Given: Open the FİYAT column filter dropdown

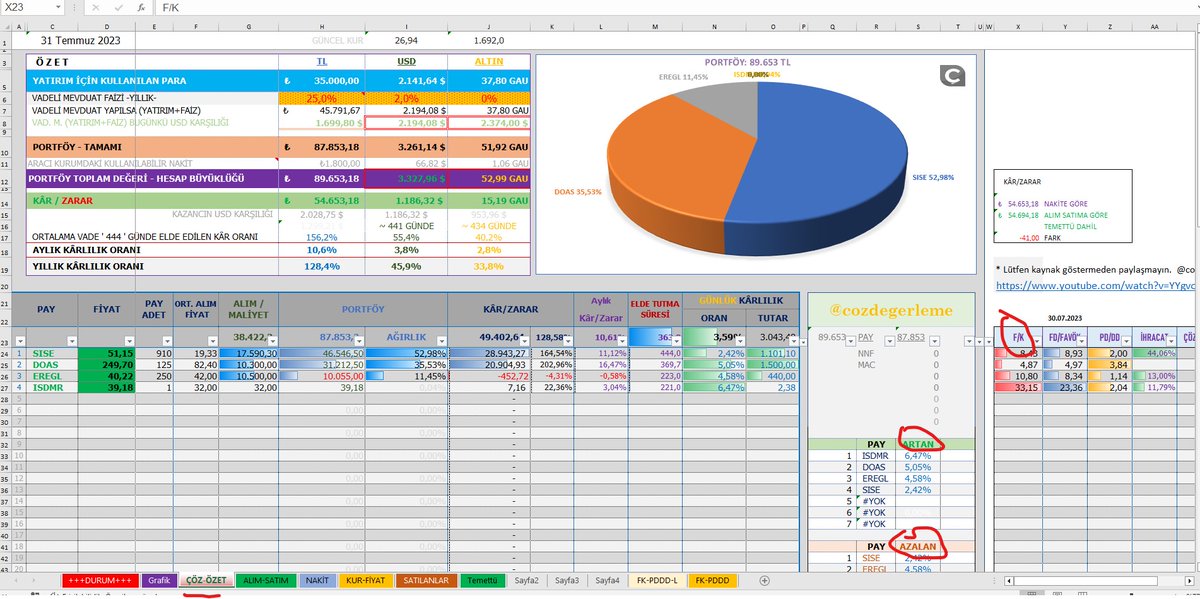Looking at the screenshot, I should pos(130,341).
